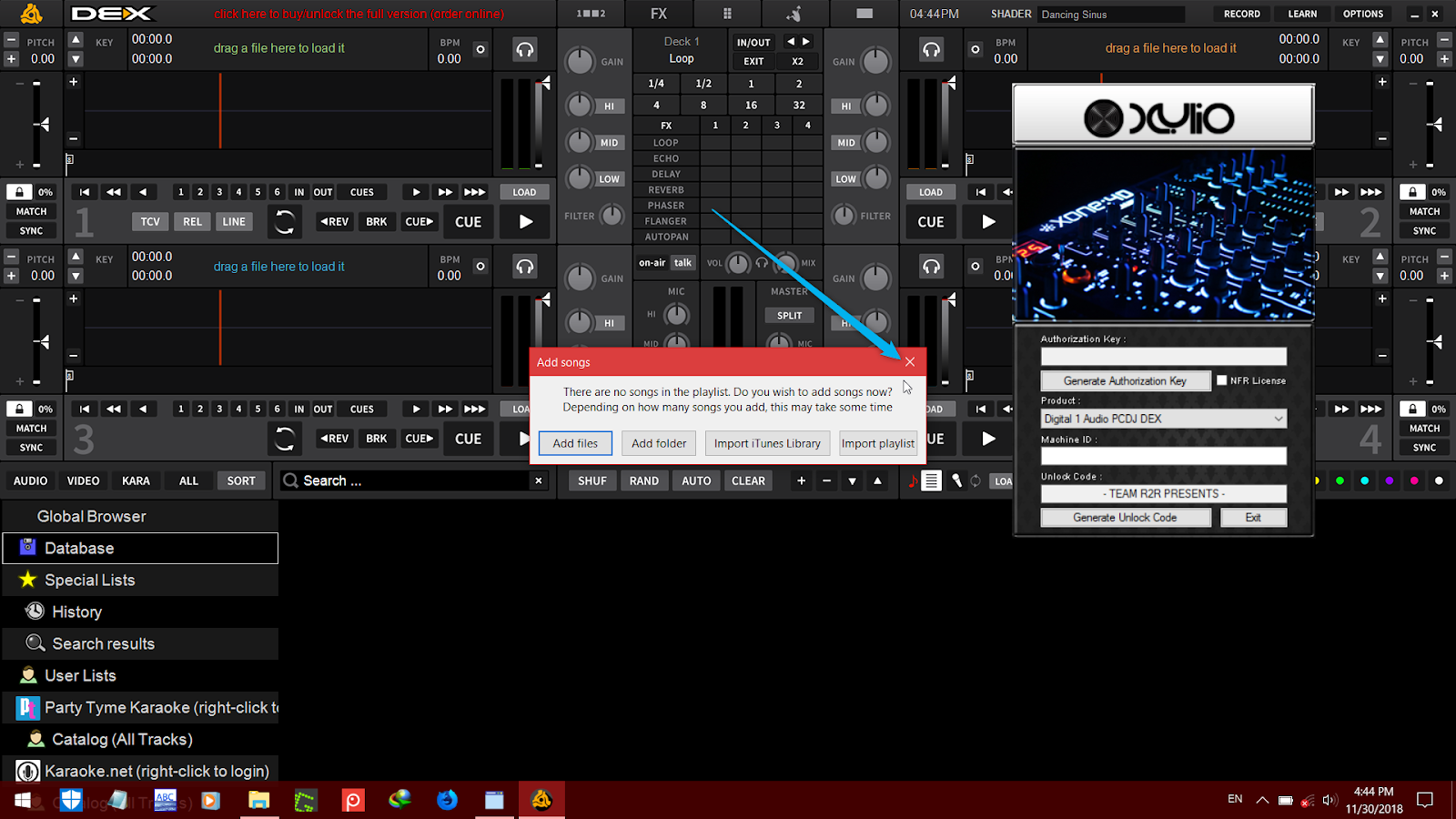Enable TCV timecode mode on deck 1

tap(150, 221)
